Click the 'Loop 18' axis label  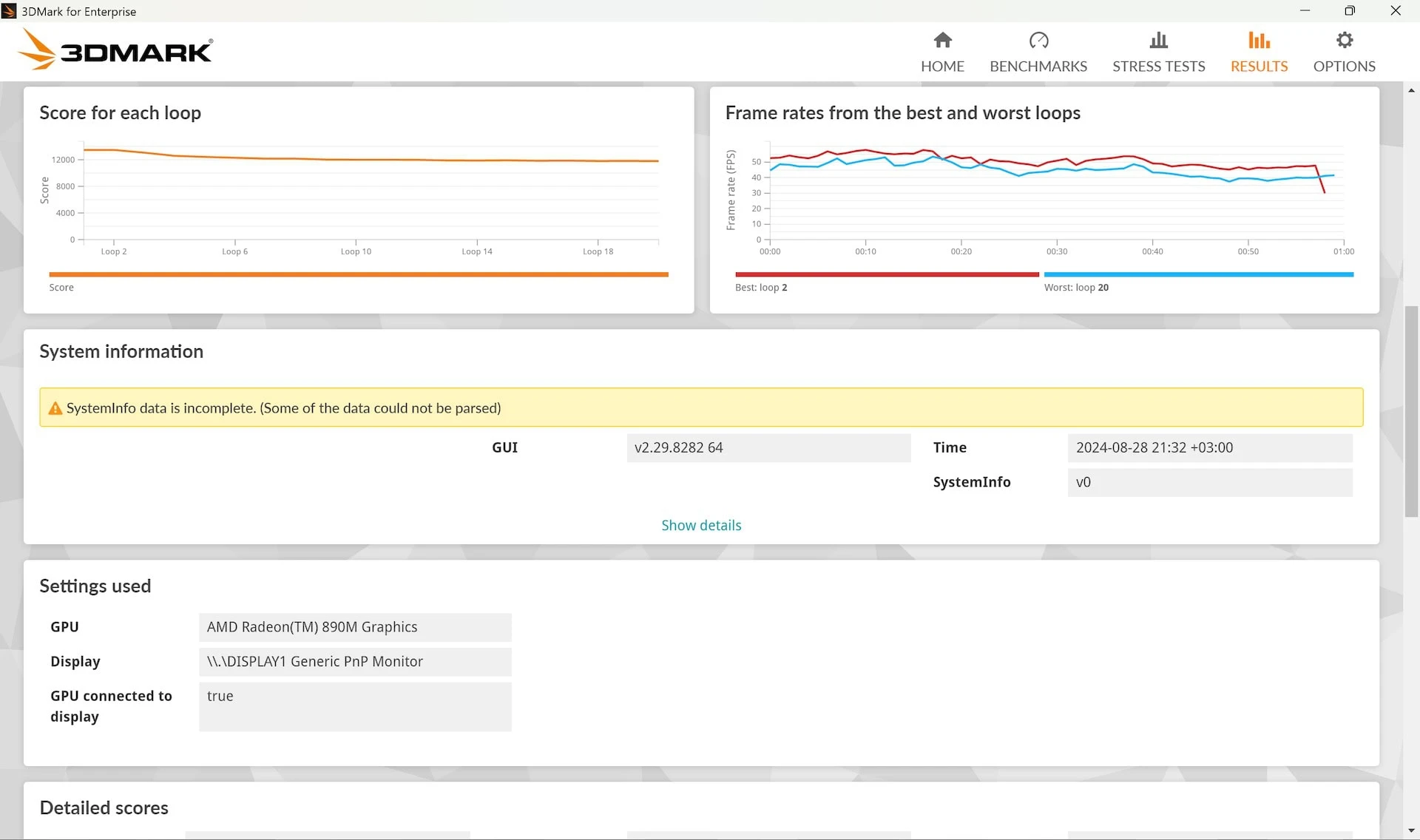coord(598,251)
